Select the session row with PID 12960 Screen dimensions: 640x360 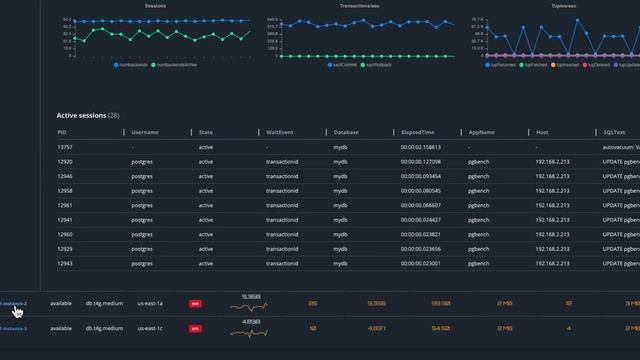tap(348, 235)
